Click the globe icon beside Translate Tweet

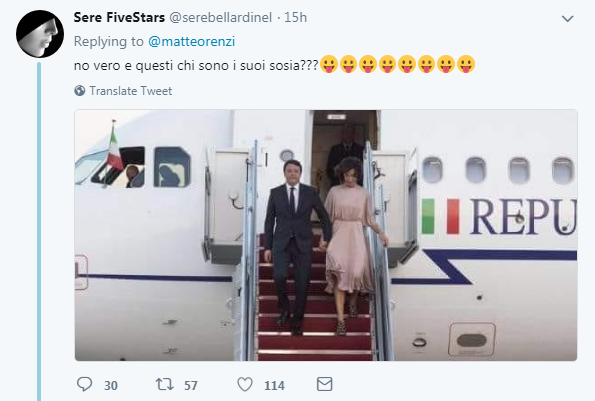pyautogui.click(x=80, y=91)
